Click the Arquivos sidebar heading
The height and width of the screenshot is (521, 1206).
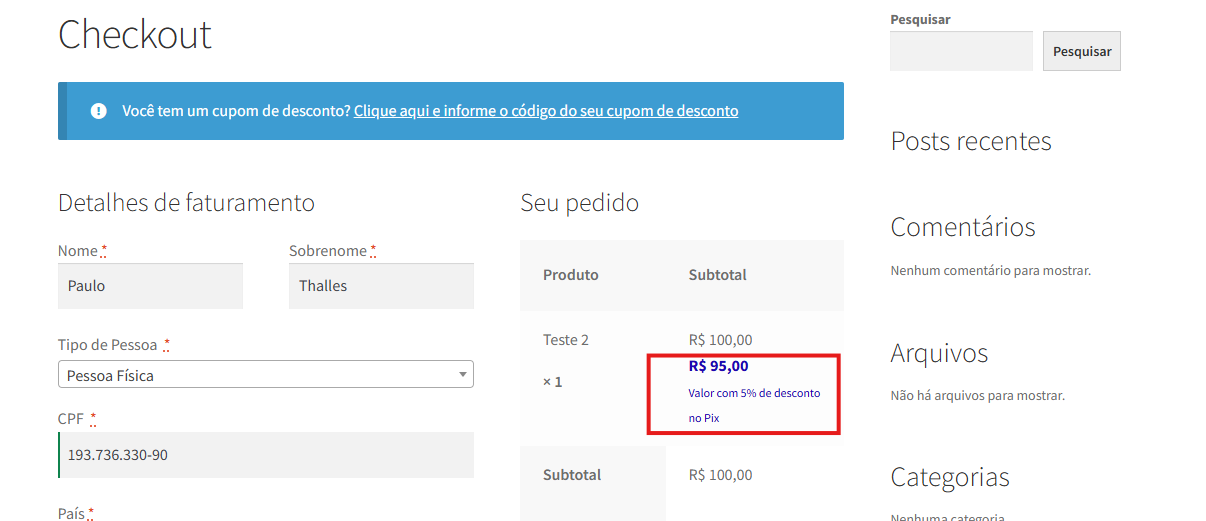point(939,353)
